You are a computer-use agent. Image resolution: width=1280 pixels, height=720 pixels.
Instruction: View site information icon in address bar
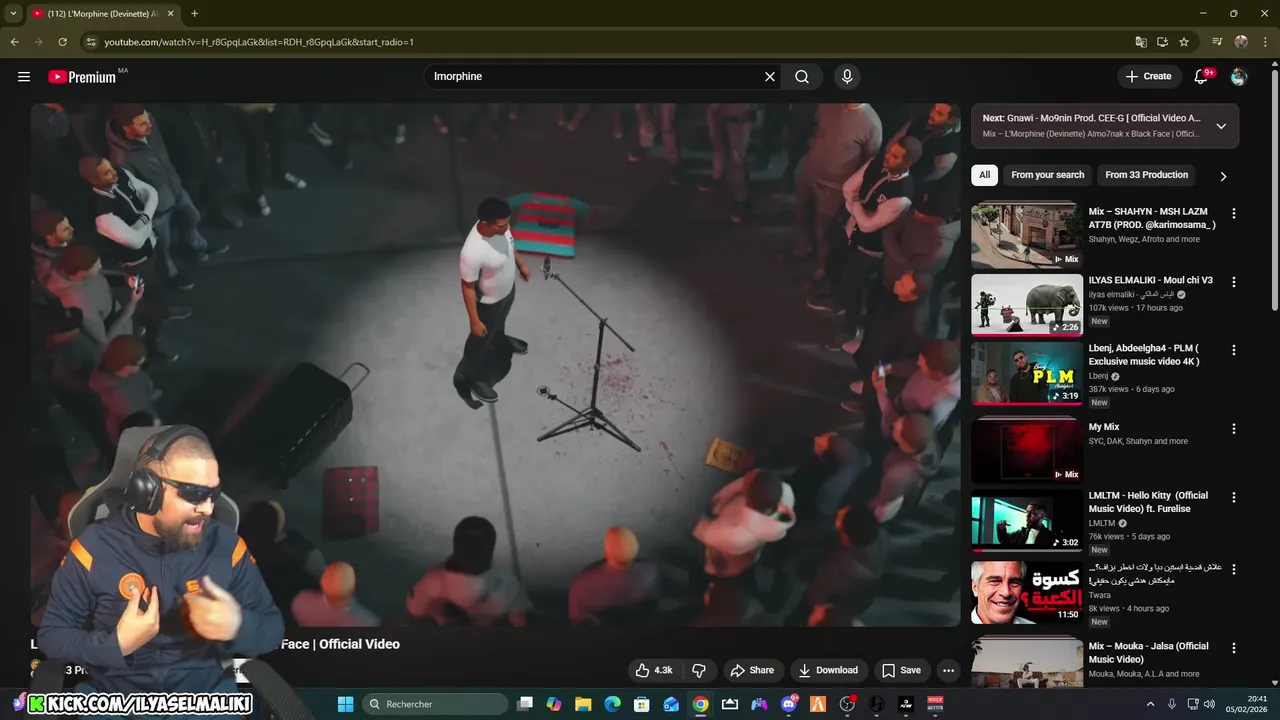point(91,42)
